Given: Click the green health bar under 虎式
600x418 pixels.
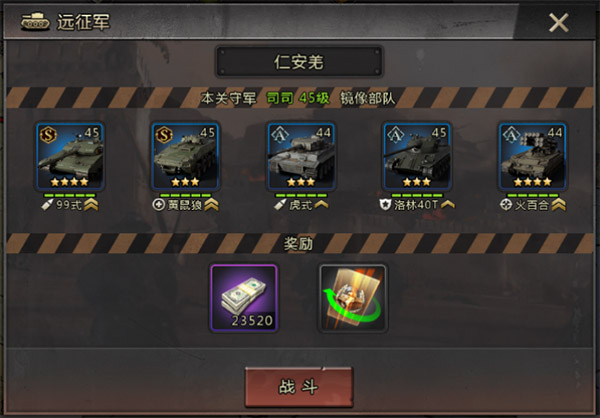Looking at the screenshot, I should [x=301, y=195].
